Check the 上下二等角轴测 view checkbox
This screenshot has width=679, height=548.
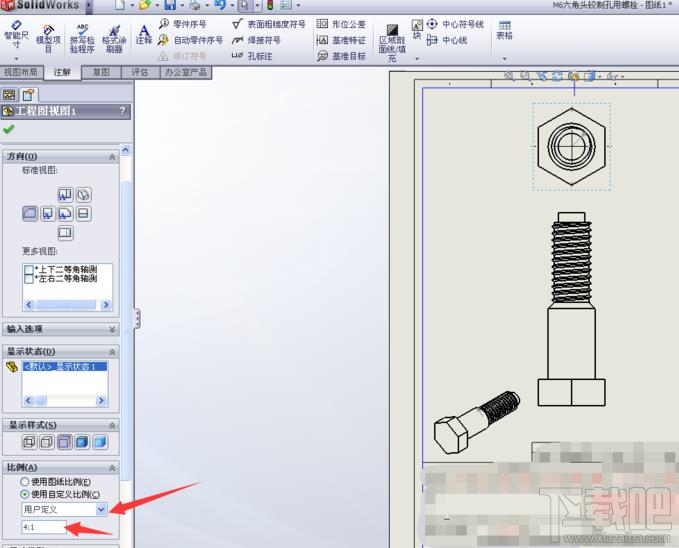[x=29, y=270]
